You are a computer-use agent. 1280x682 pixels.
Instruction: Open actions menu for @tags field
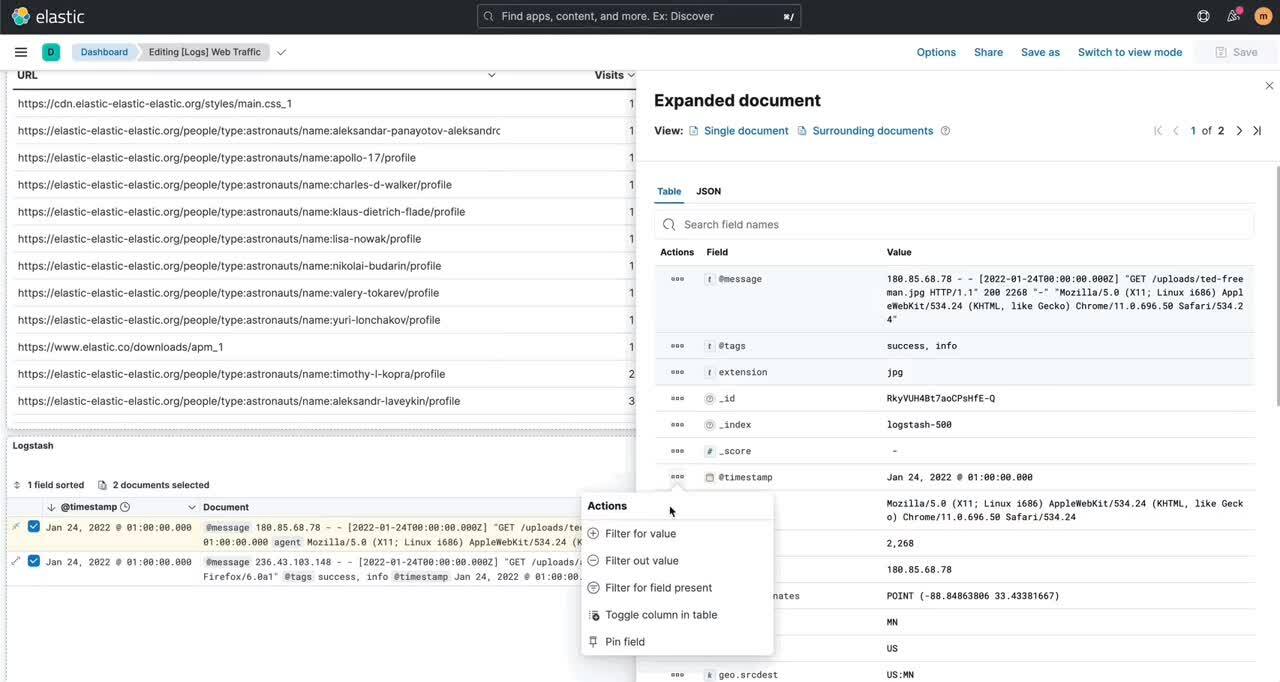click(677, 346)
